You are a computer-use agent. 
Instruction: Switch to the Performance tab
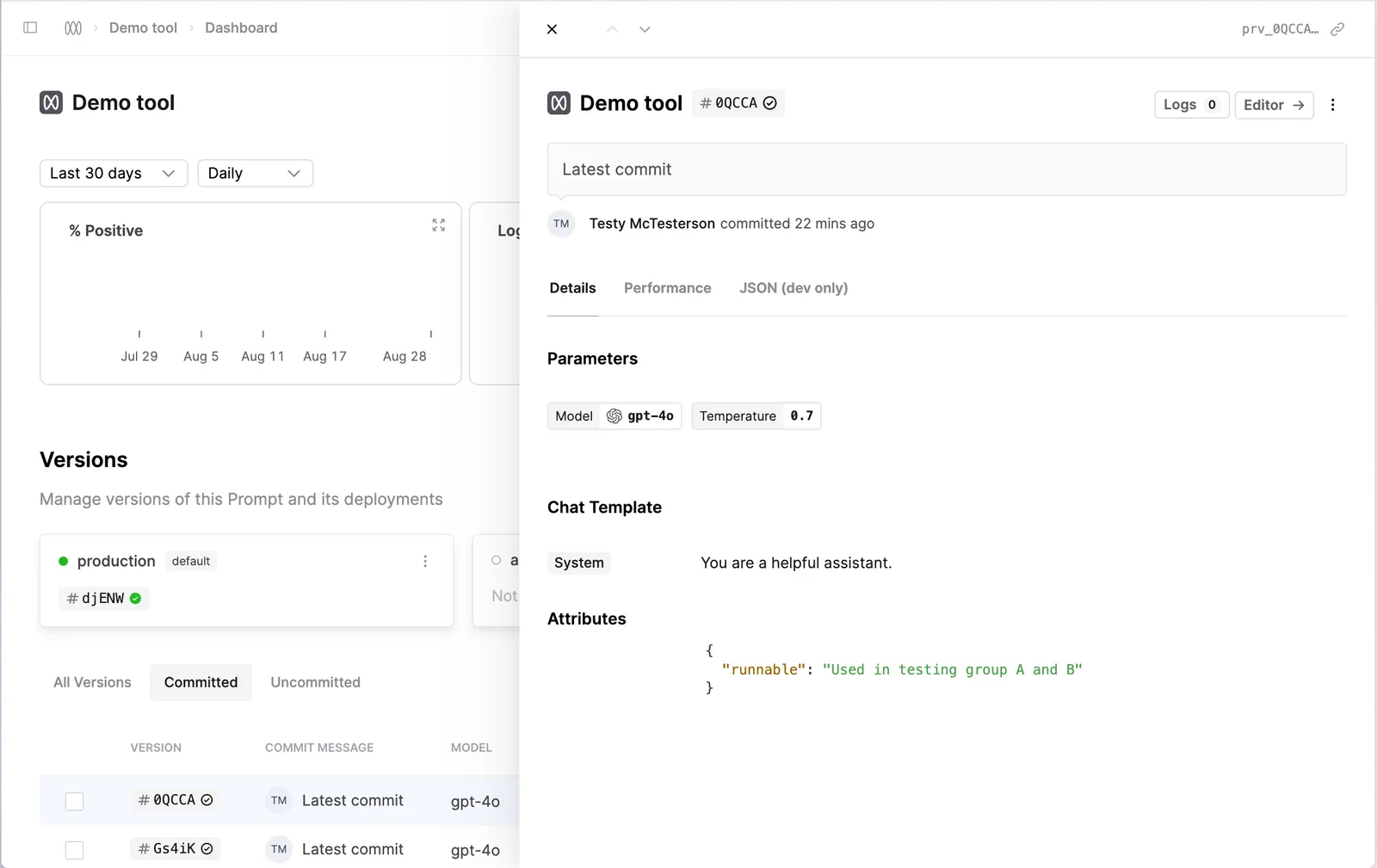point(668,288)
